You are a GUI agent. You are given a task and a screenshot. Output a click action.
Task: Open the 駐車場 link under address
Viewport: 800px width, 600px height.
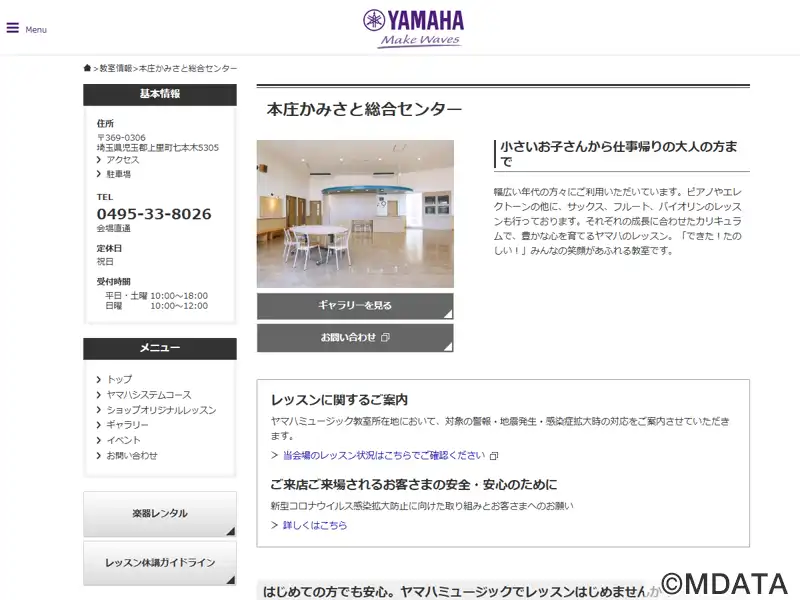[x=118, y=174]
